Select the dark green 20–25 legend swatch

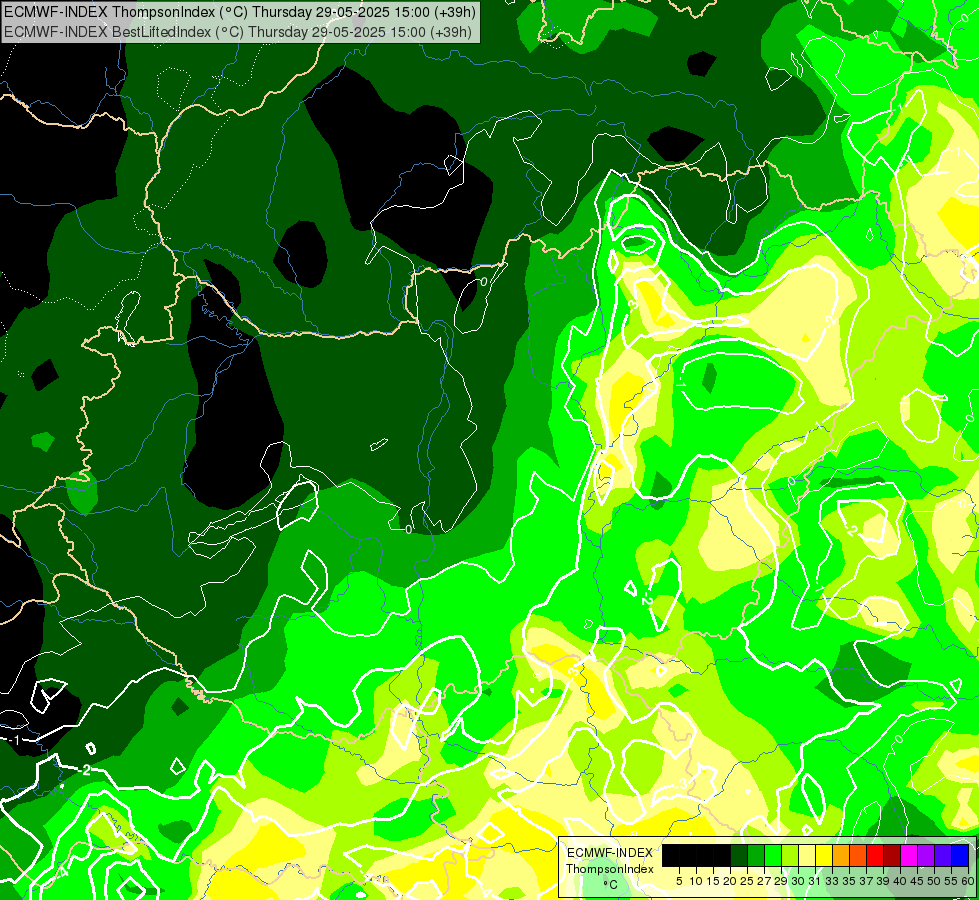(739, 855)
